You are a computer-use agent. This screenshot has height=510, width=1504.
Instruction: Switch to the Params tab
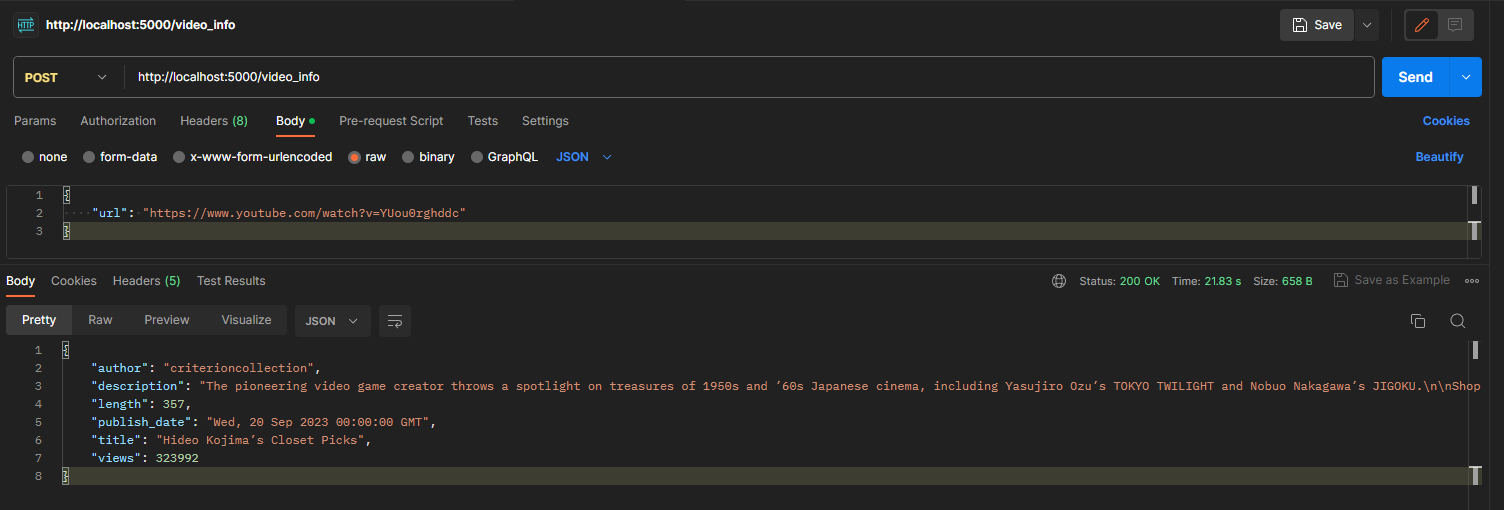pyautogui.click(x=35, y=121)
